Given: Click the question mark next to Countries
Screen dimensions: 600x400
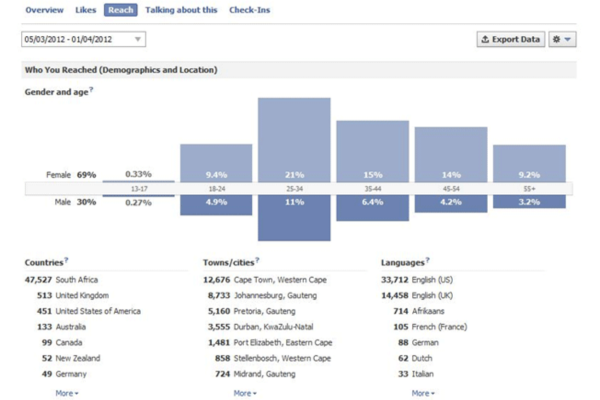Looking at the screenshot, I should pos(66,260).
